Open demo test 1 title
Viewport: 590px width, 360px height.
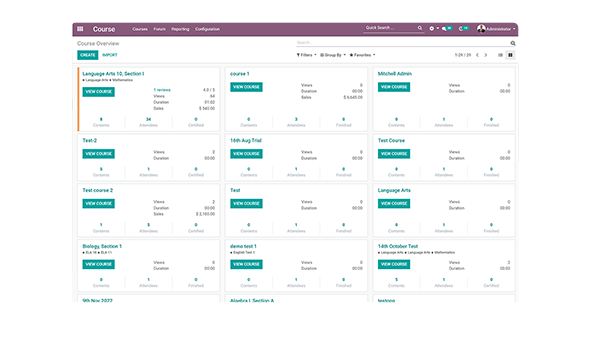(243, 246)
